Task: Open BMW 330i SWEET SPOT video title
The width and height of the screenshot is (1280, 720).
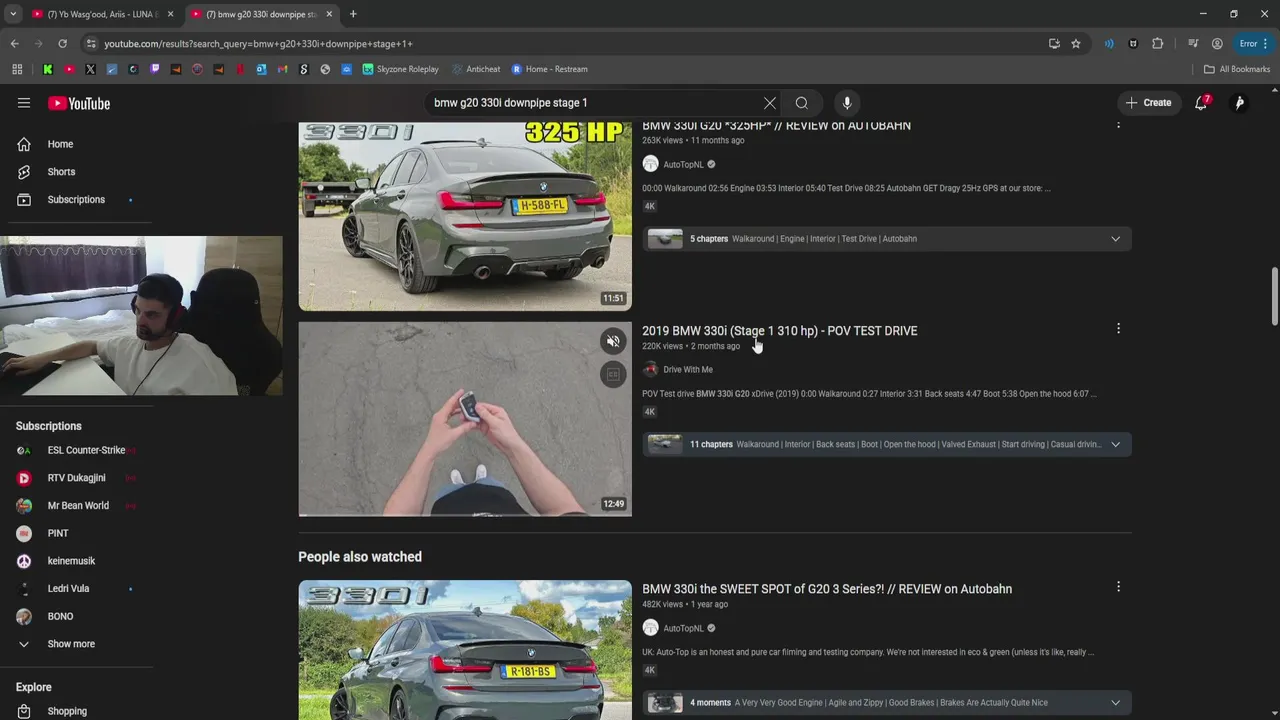Action: pos(827,589)
